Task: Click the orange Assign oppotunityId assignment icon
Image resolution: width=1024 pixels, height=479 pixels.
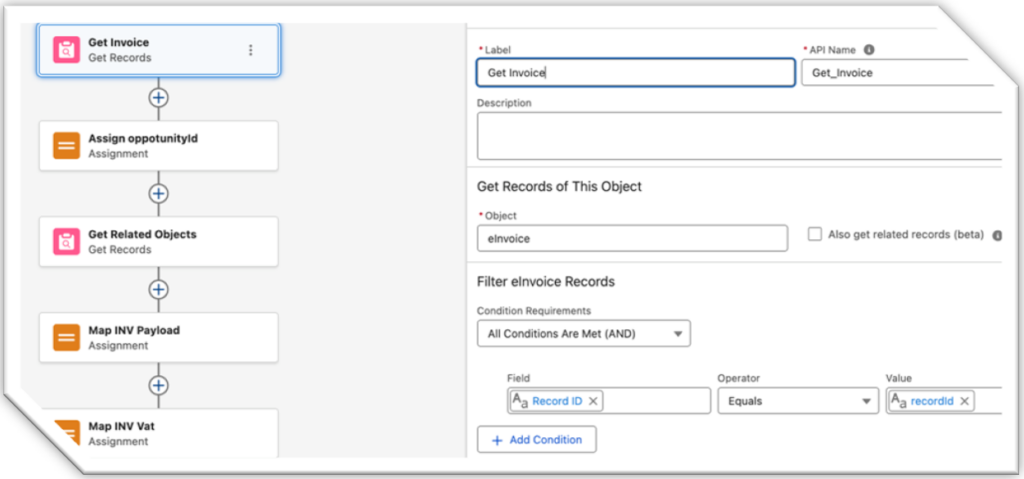Action: click(66, 146)
